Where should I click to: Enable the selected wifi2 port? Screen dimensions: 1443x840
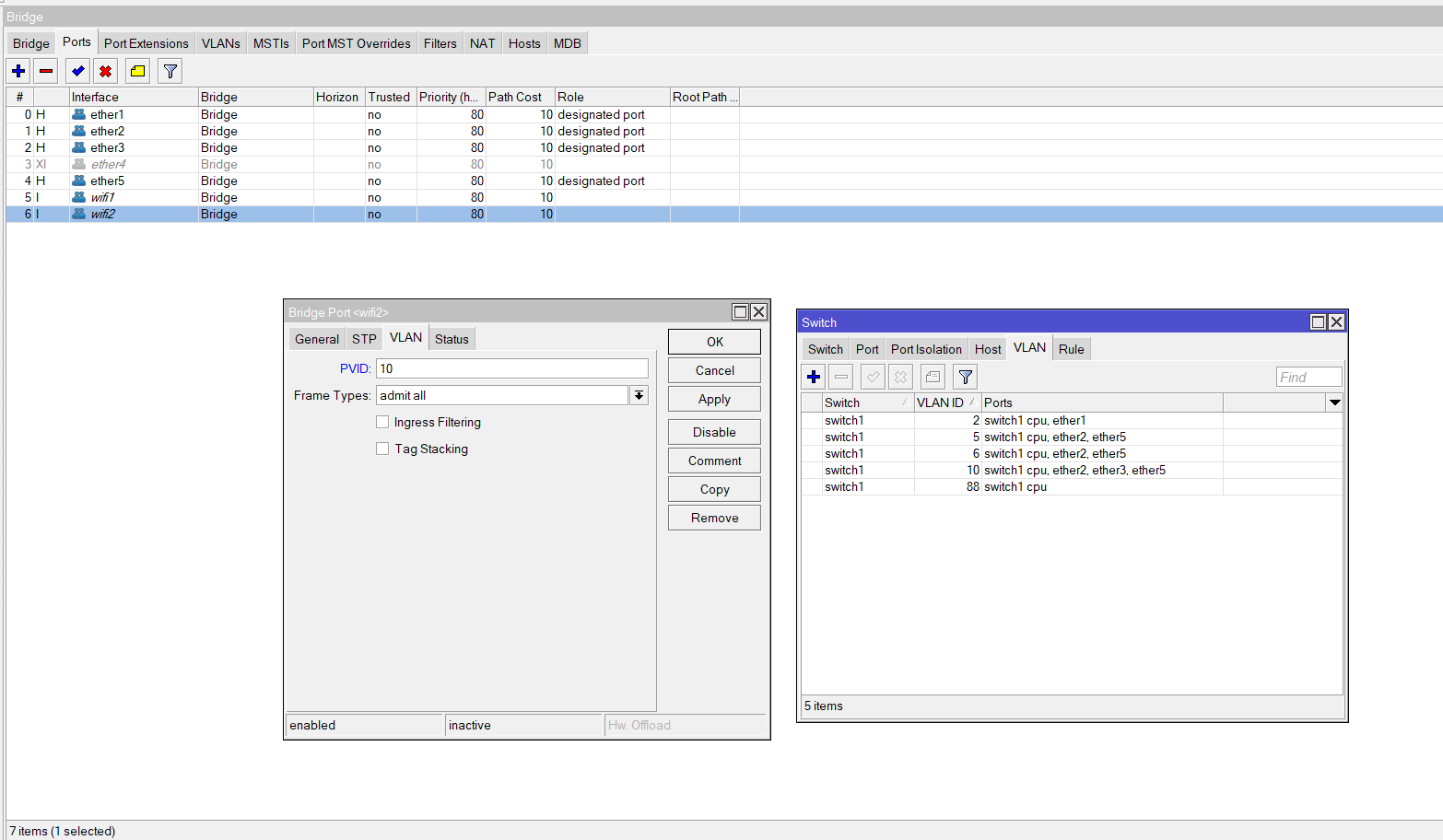click(77, 71)
